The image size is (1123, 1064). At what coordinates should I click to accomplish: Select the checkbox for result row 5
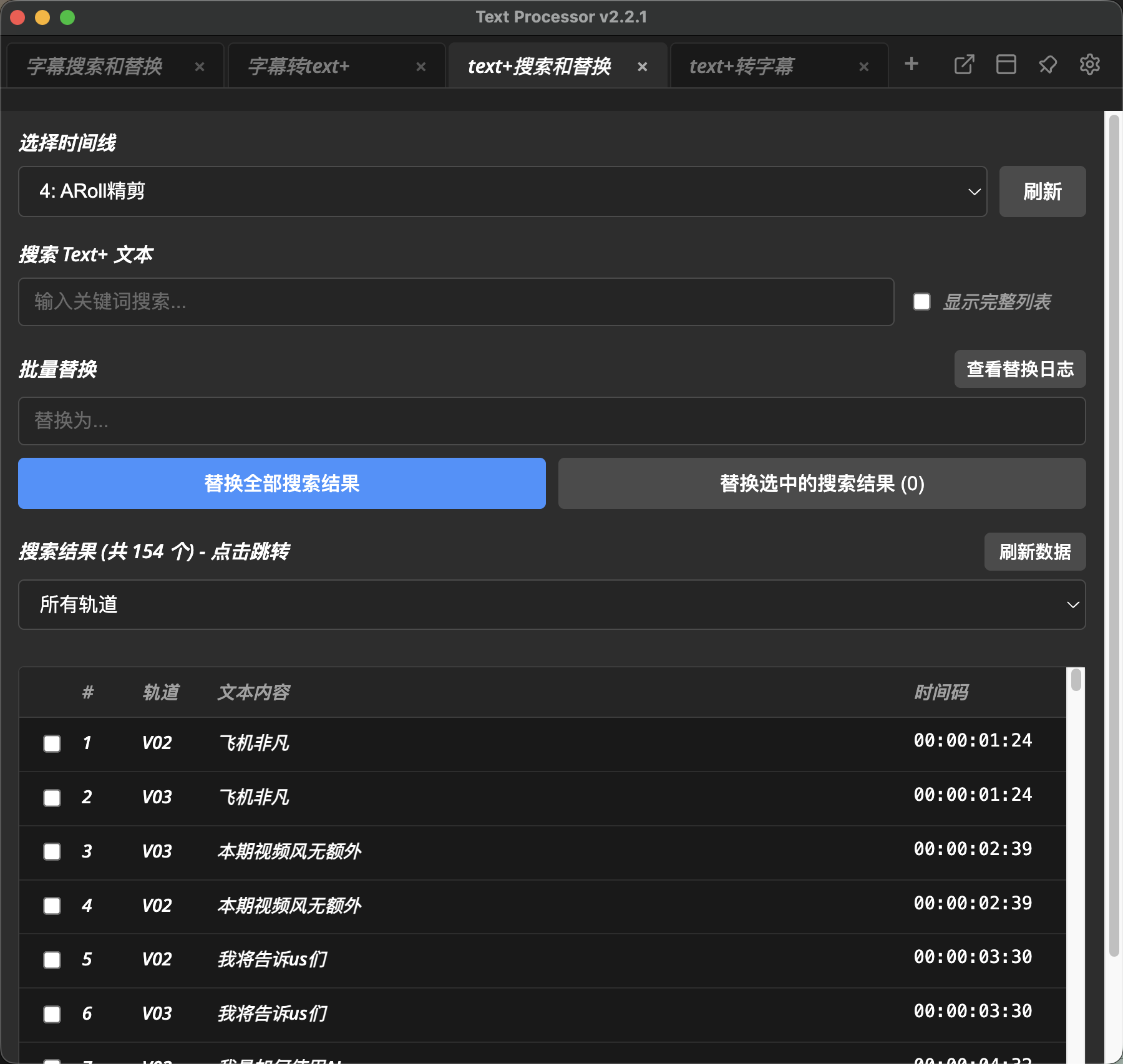(x=52, y=960)
